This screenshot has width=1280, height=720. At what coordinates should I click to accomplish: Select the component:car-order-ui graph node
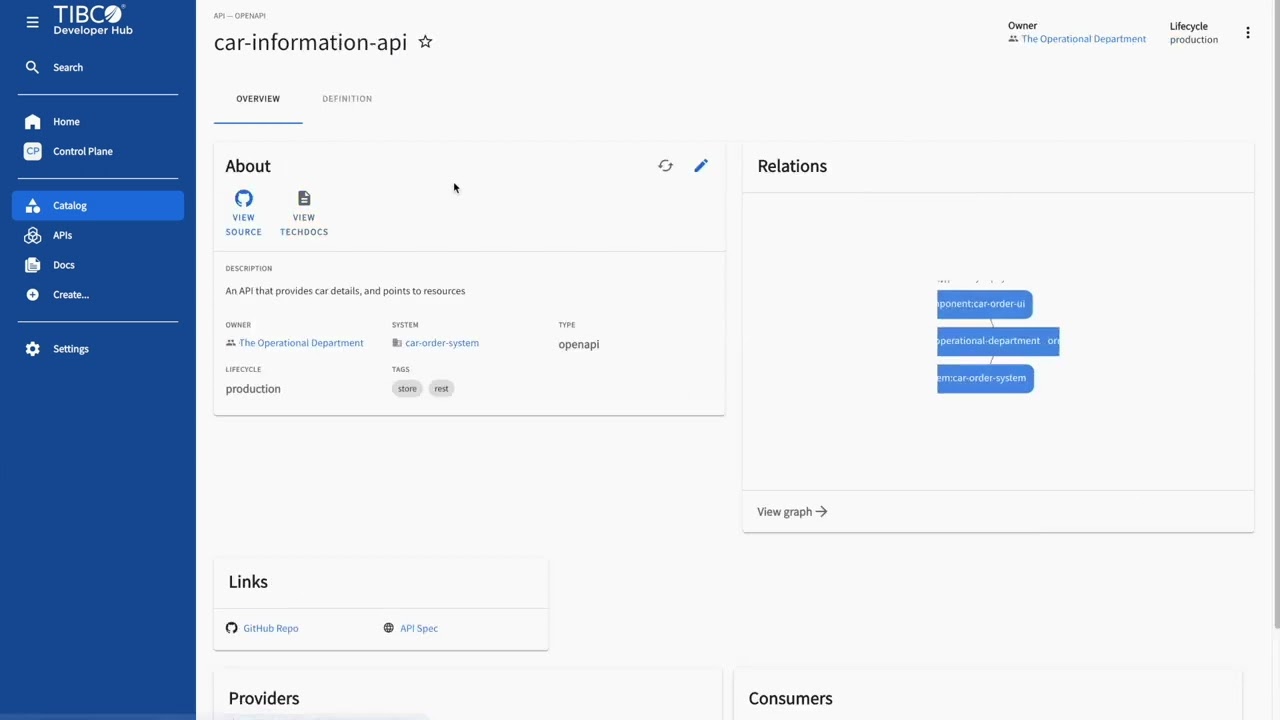984,304
